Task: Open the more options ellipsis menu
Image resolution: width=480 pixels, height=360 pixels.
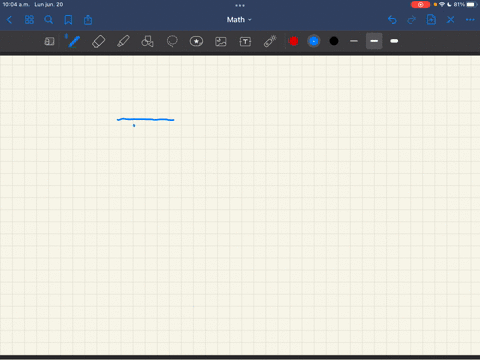Action: point(470,20)
